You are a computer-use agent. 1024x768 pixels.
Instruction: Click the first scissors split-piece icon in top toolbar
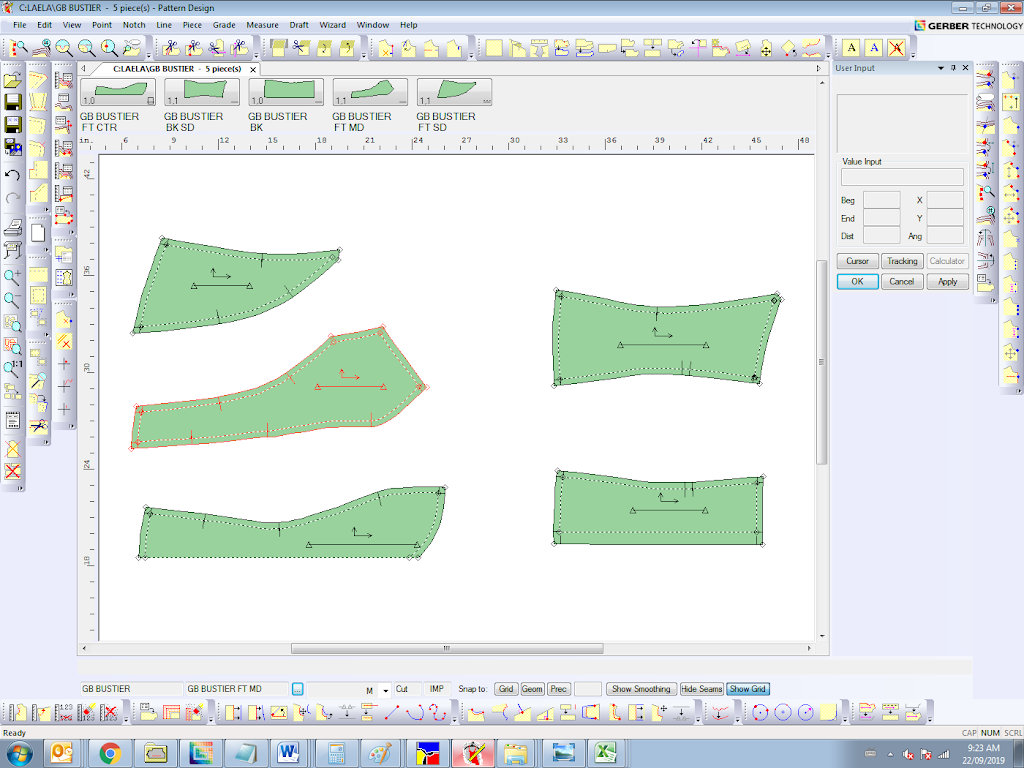pyautogui.click(x=171, y=48)
